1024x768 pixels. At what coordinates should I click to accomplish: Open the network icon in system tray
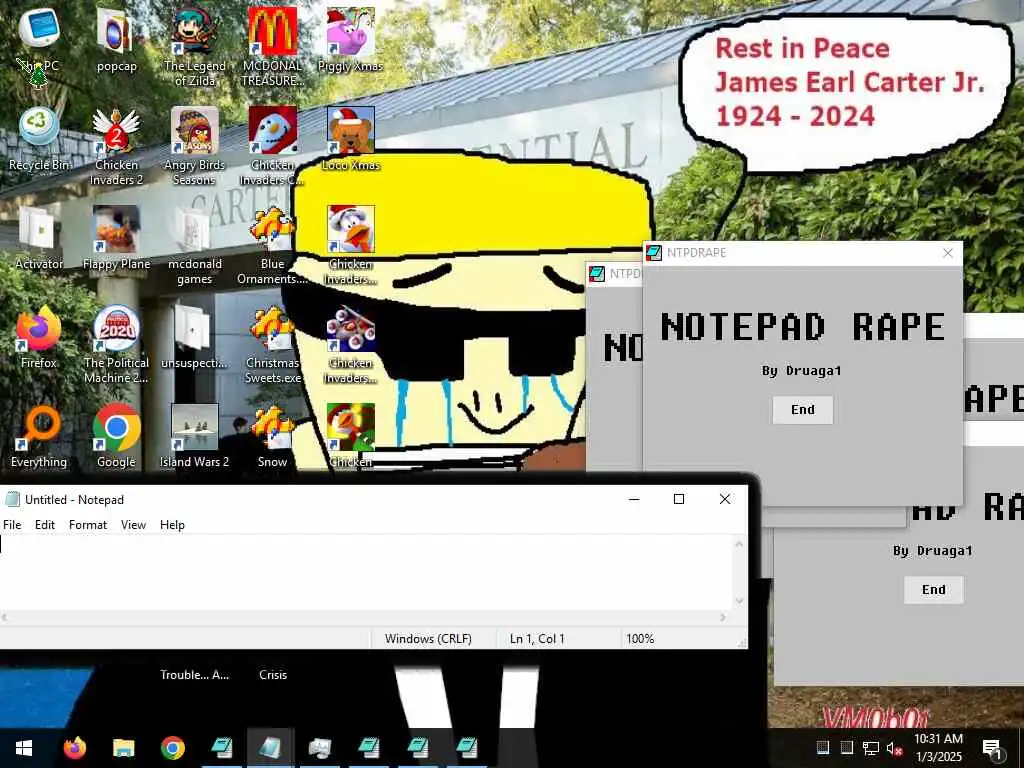point(871,748)
